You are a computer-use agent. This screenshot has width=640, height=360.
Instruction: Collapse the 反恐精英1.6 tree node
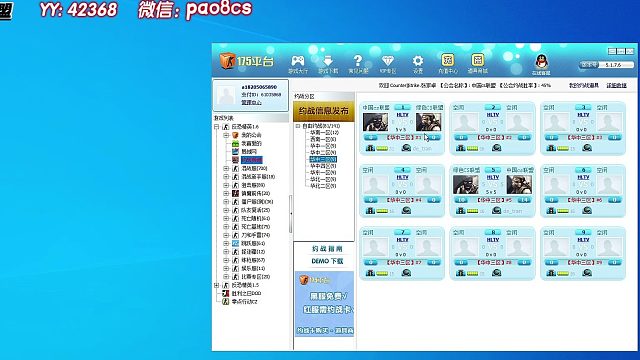217,127
